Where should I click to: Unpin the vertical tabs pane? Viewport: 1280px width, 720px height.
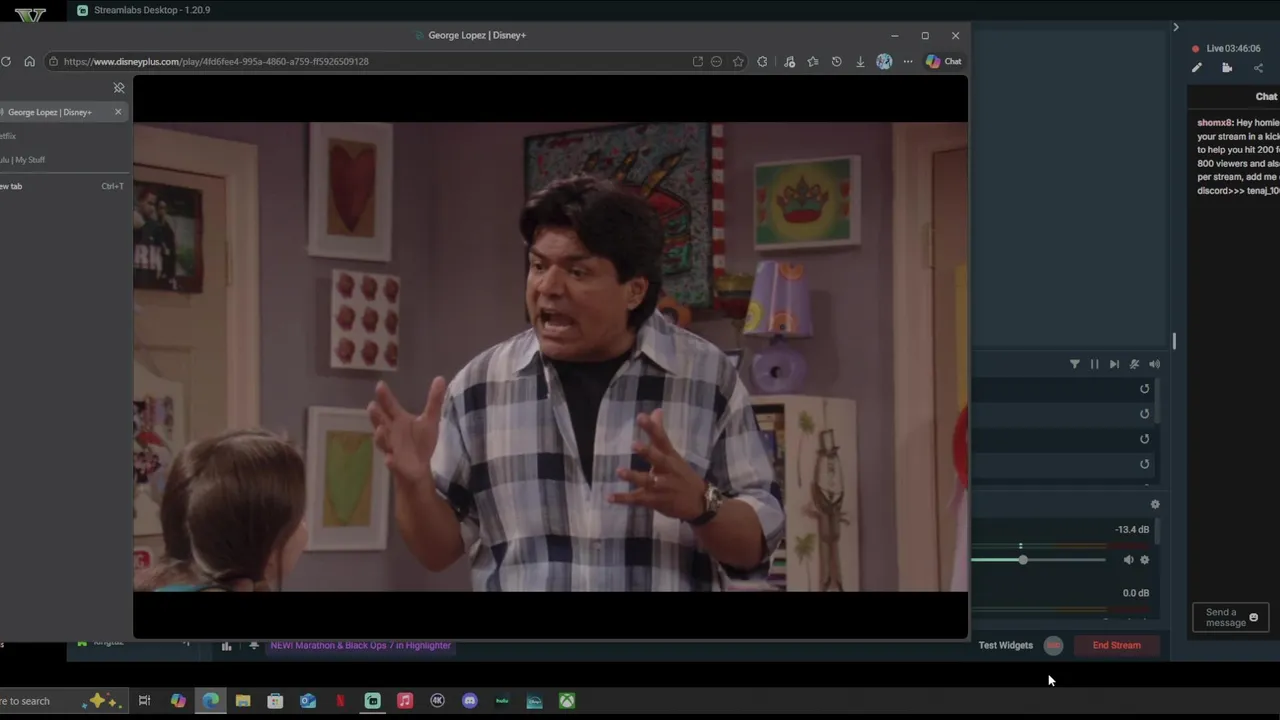119,88
